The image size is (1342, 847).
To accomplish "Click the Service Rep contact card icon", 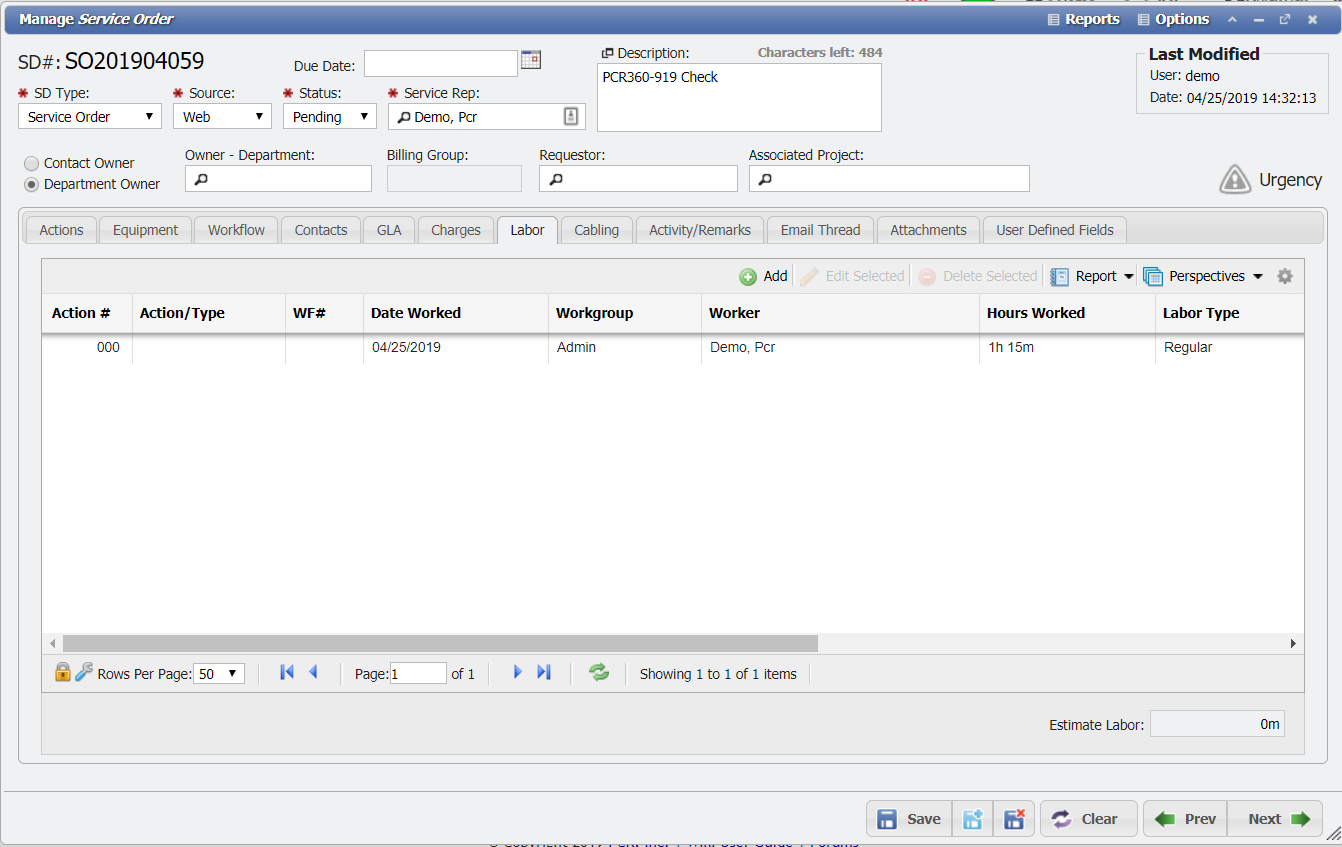I will [x=570, y=117].
